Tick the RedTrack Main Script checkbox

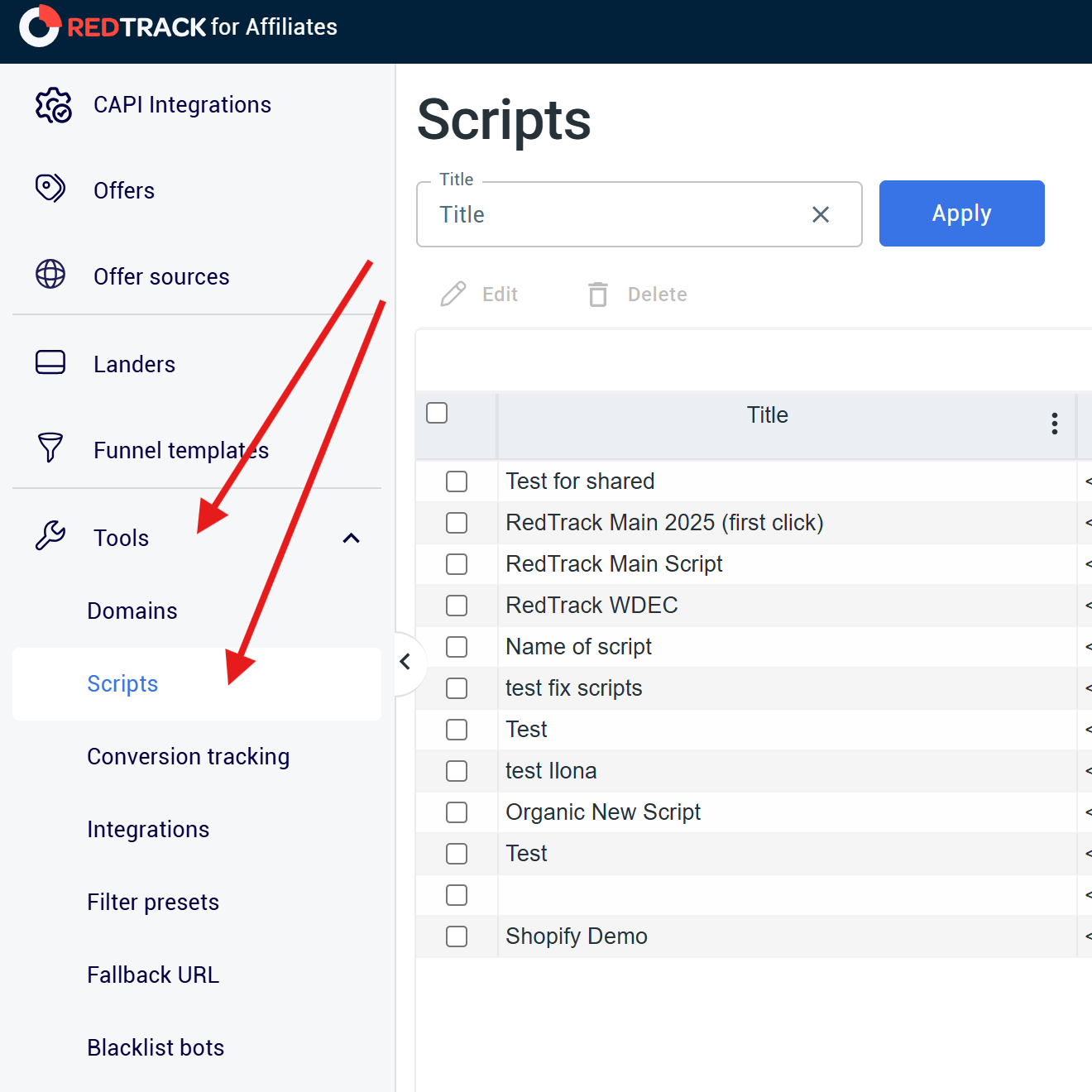(x=457, y=564)
